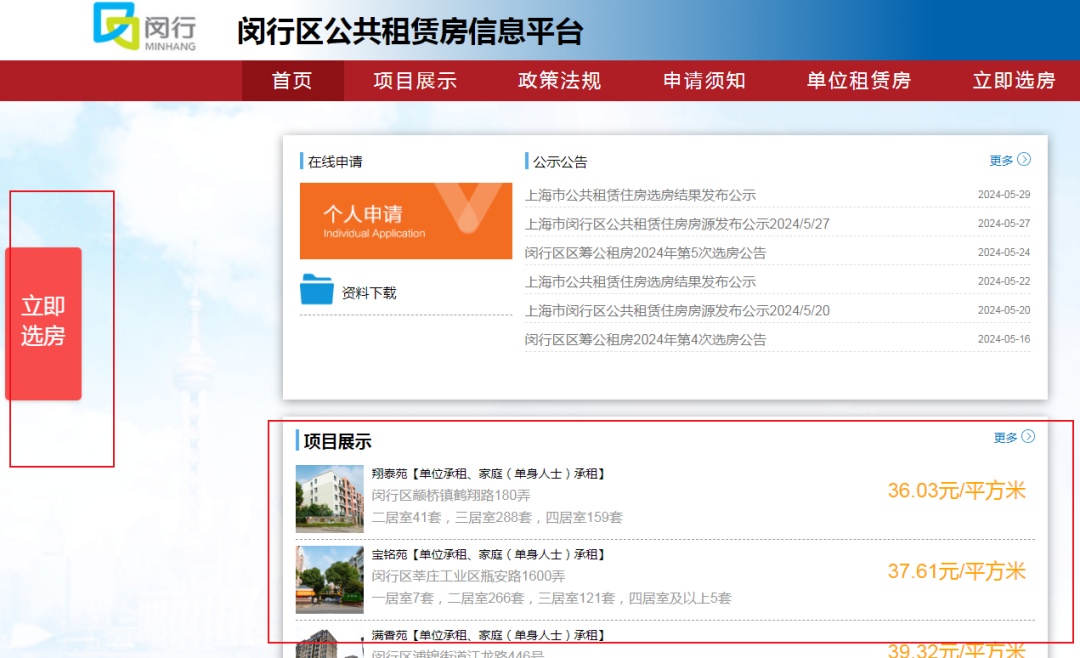
Task: Go to the 首页 nav tab
Action: (293, 81)
